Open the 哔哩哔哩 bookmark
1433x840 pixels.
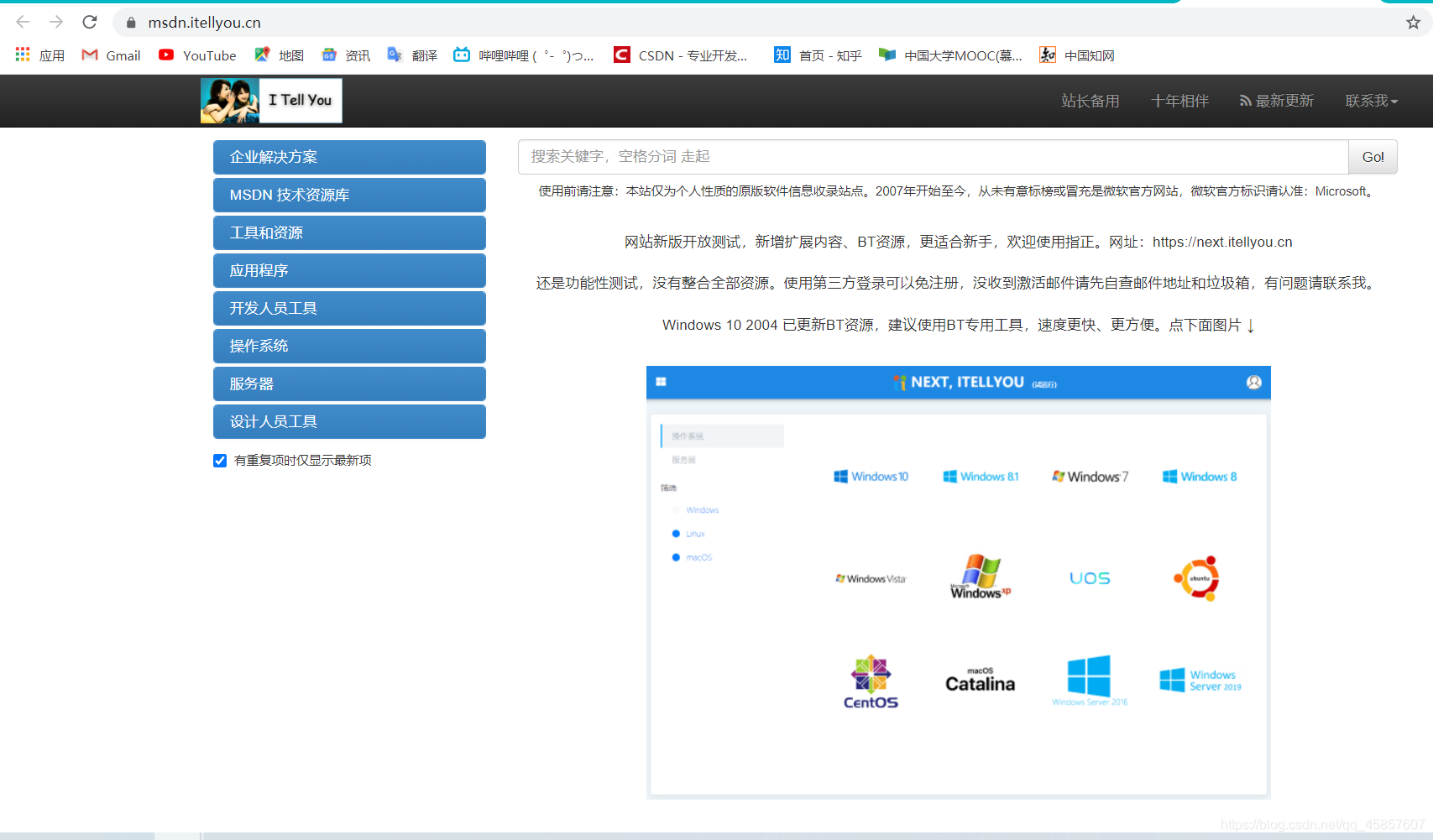(x=524, y=55)
